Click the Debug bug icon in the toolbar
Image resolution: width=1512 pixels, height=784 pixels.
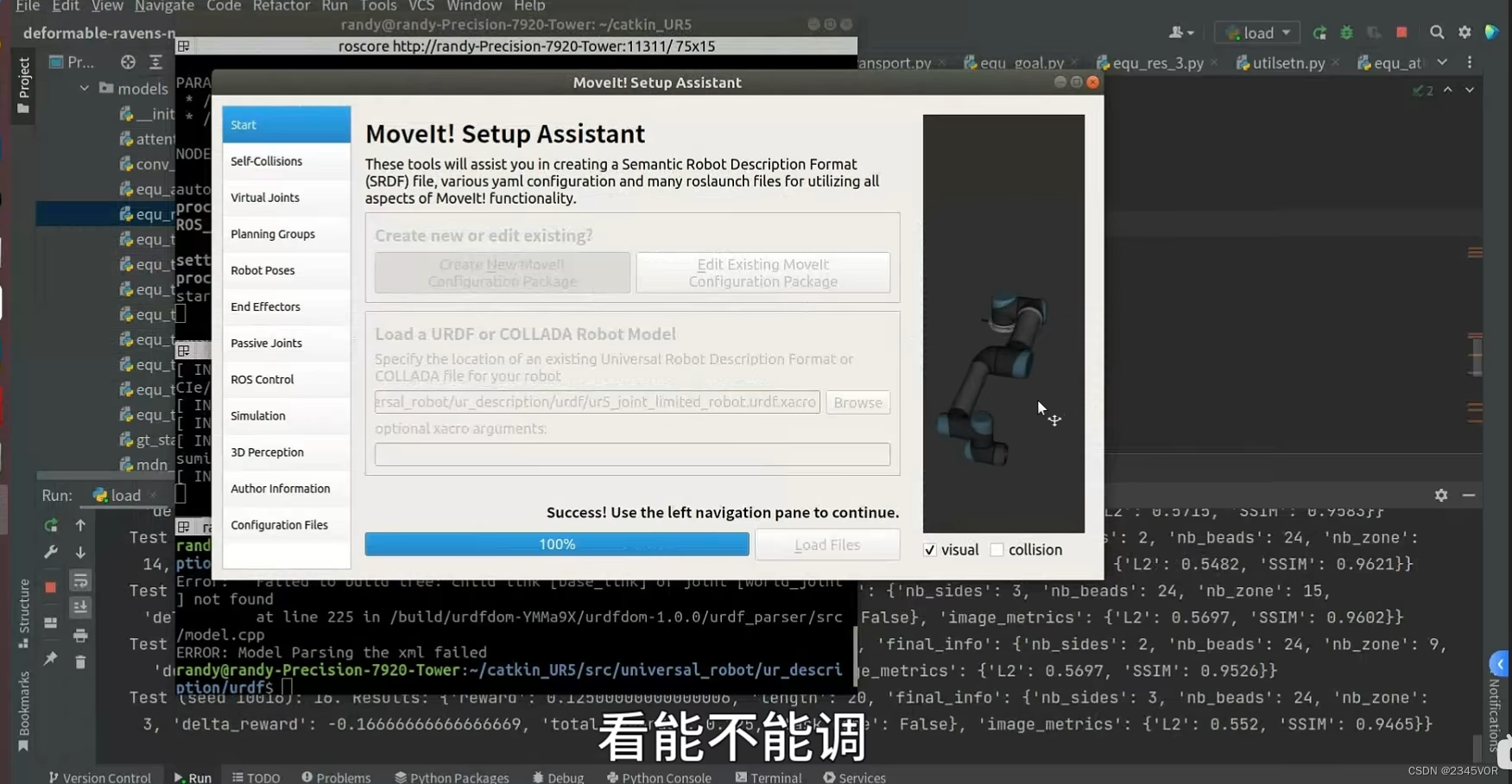1346,32
